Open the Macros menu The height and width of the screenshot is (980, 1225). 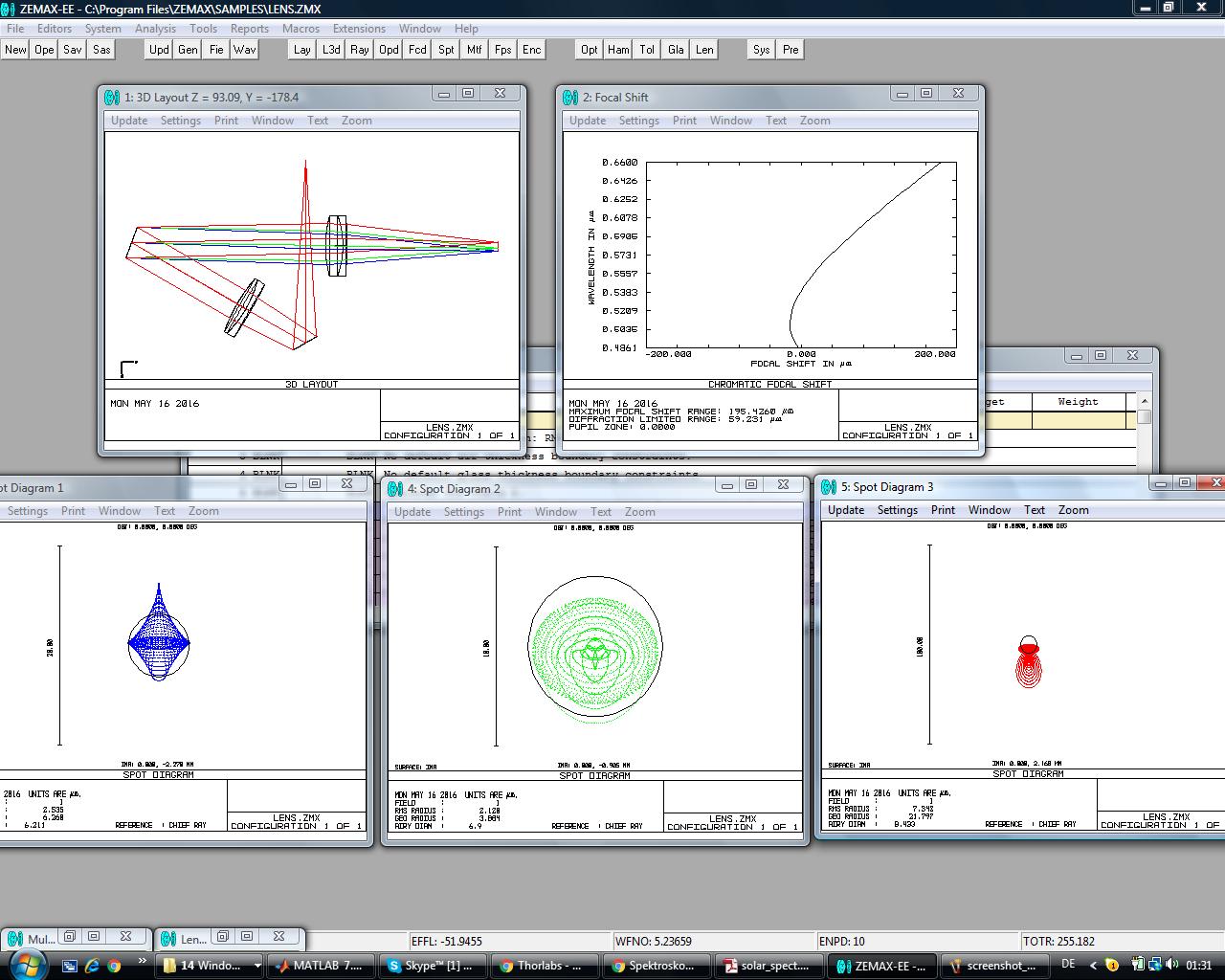(x=301, y=28)
